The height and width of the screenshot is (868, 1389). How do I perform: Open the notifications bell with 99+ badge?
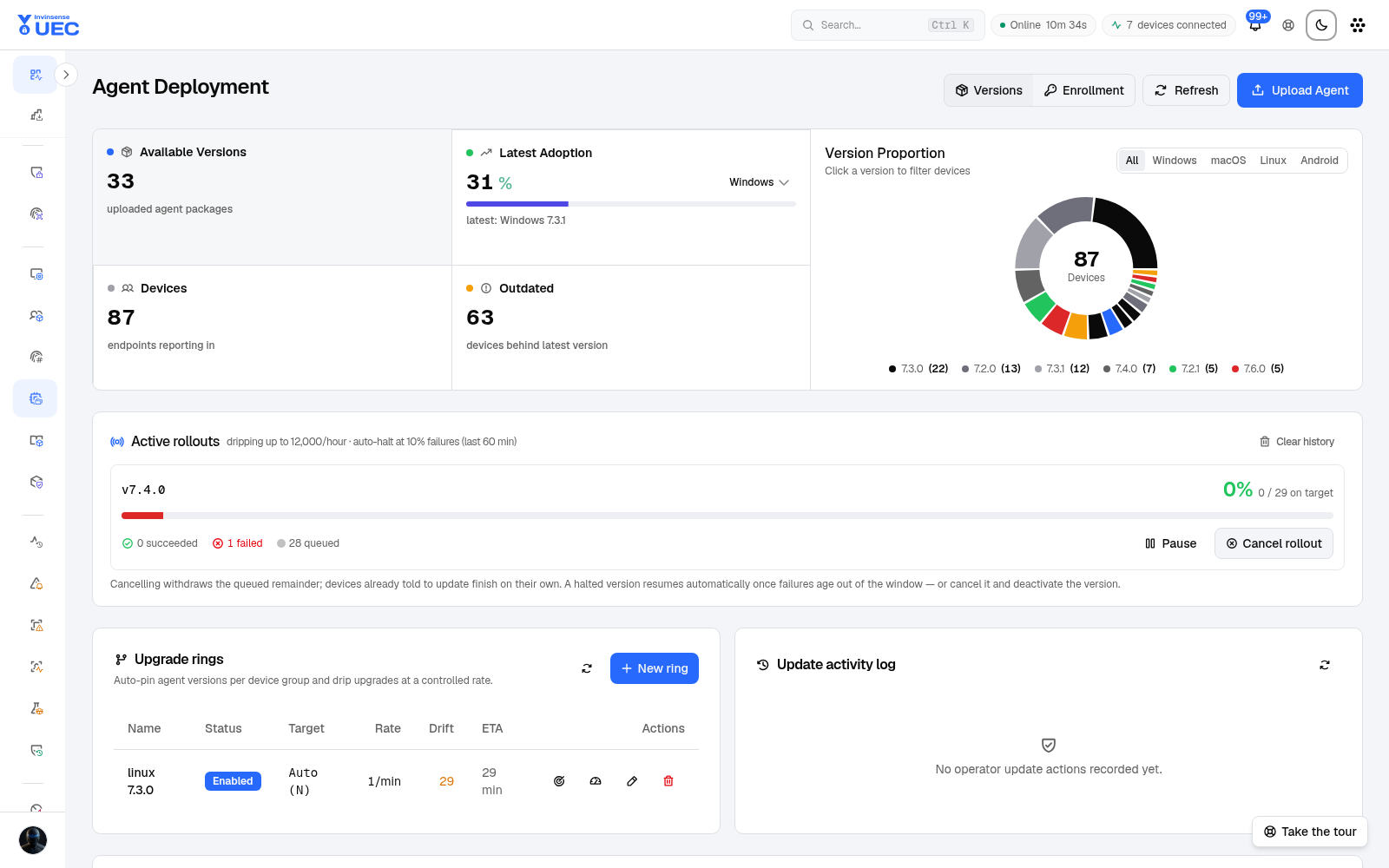(x=1255, y=24)
